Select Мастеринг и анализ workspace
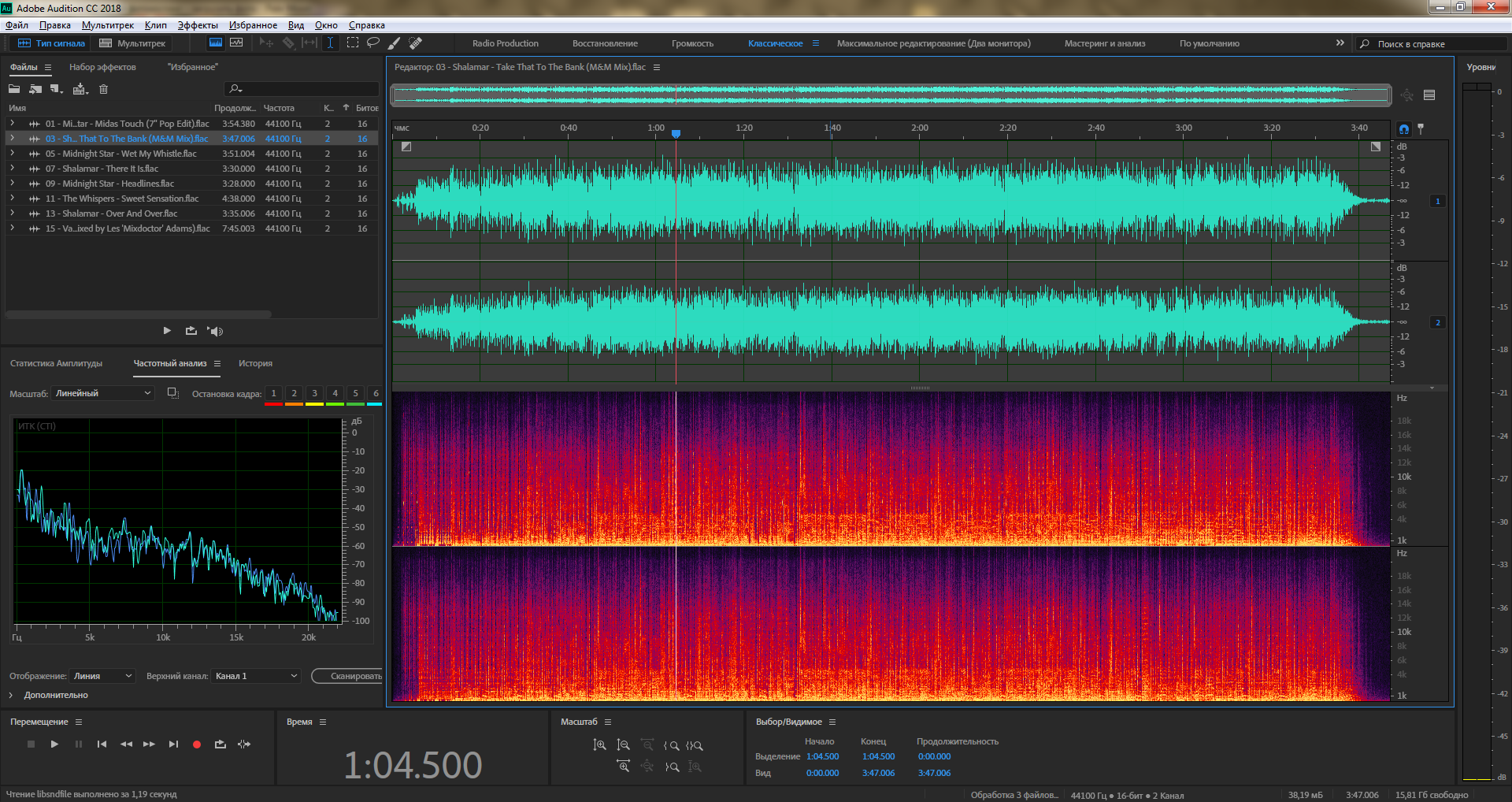 pos(1105,43)
